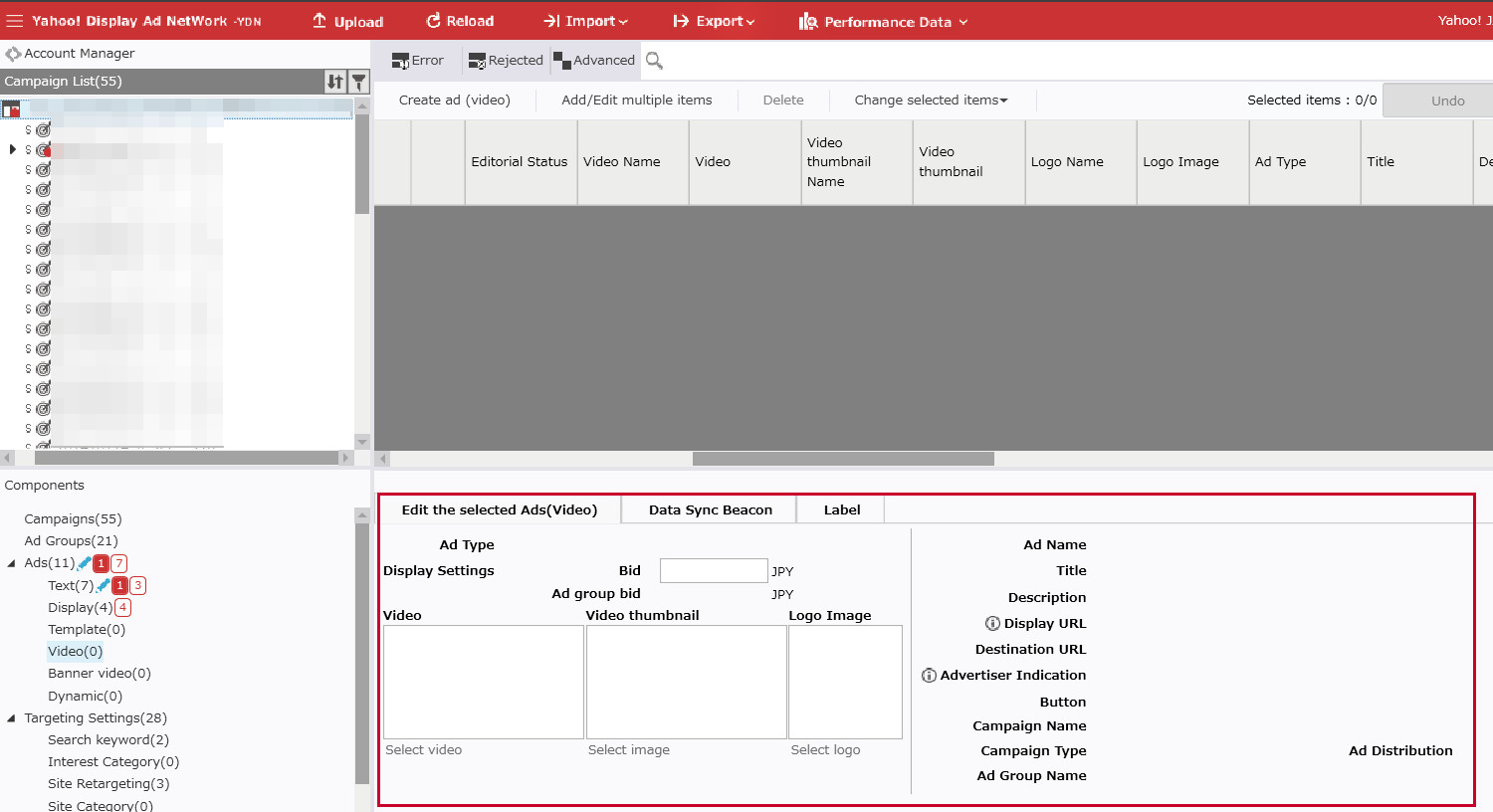
Task: Click the Select image link
Action: pyautogui.click(x=629, y=750)
